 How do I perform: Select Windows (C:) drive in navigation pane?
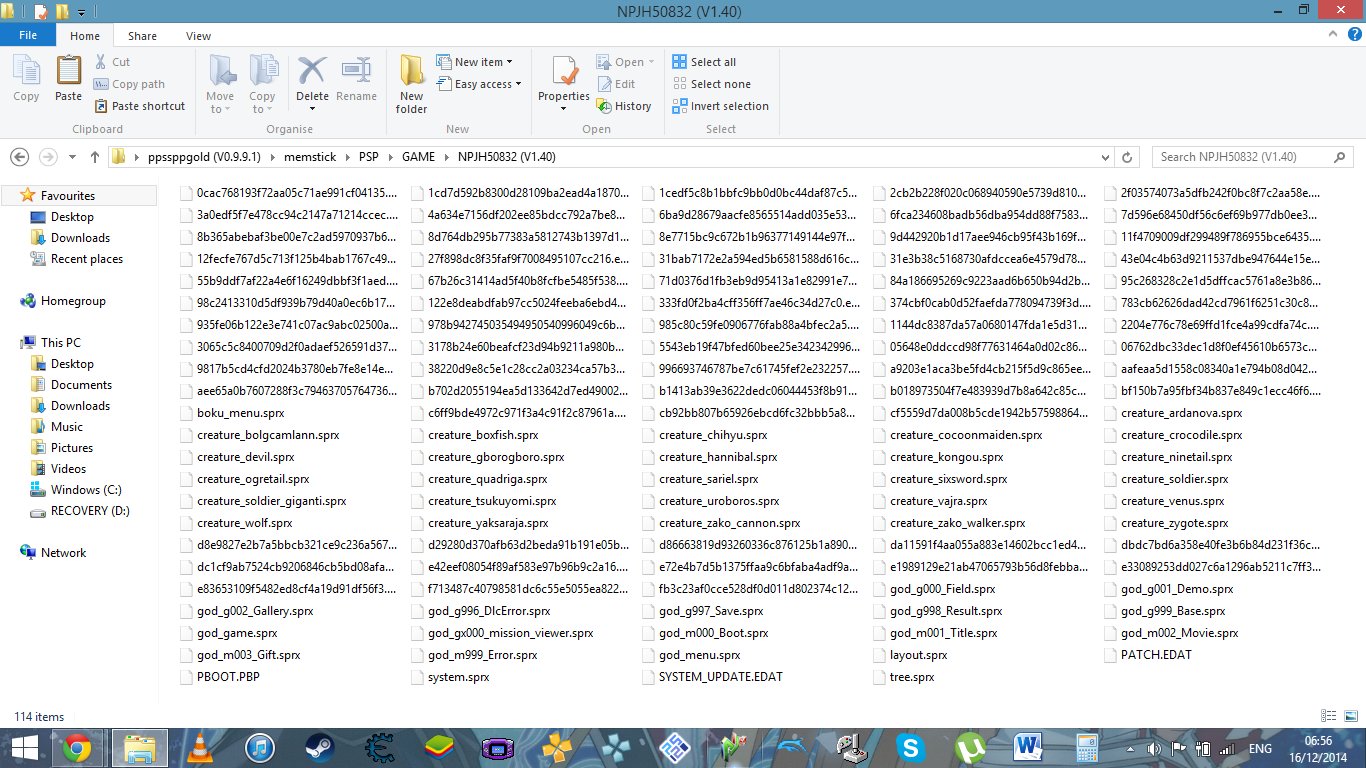tap(86, 490)
